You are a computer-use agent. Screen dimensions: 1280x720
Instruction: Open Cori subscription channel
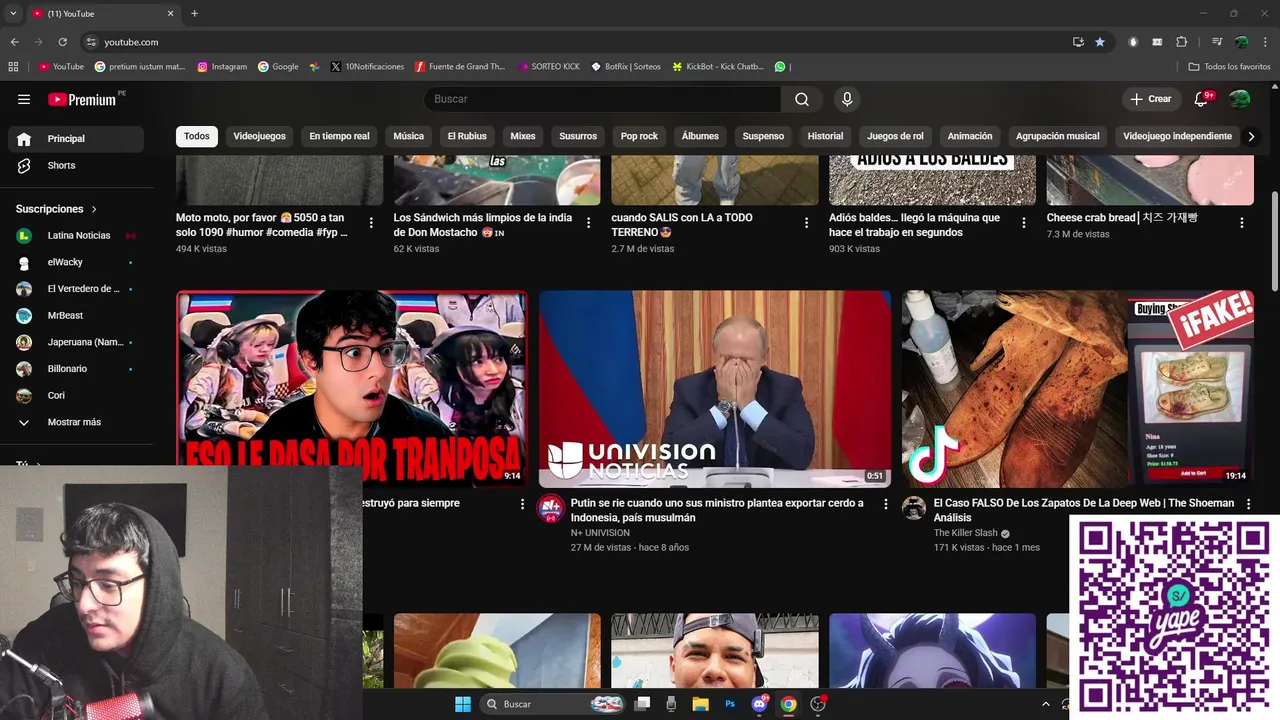pyautogui.click(x=76, y=395)
